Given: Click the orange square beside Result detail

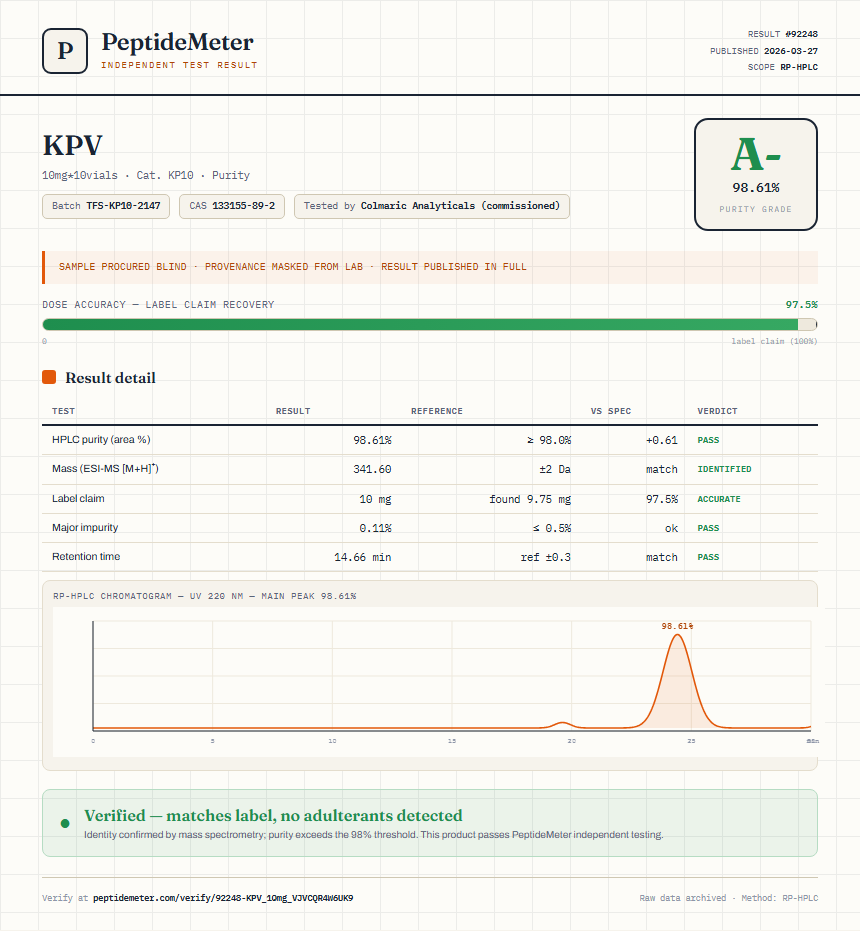Looking at the screenshot, I should click(x=49, y=377).
